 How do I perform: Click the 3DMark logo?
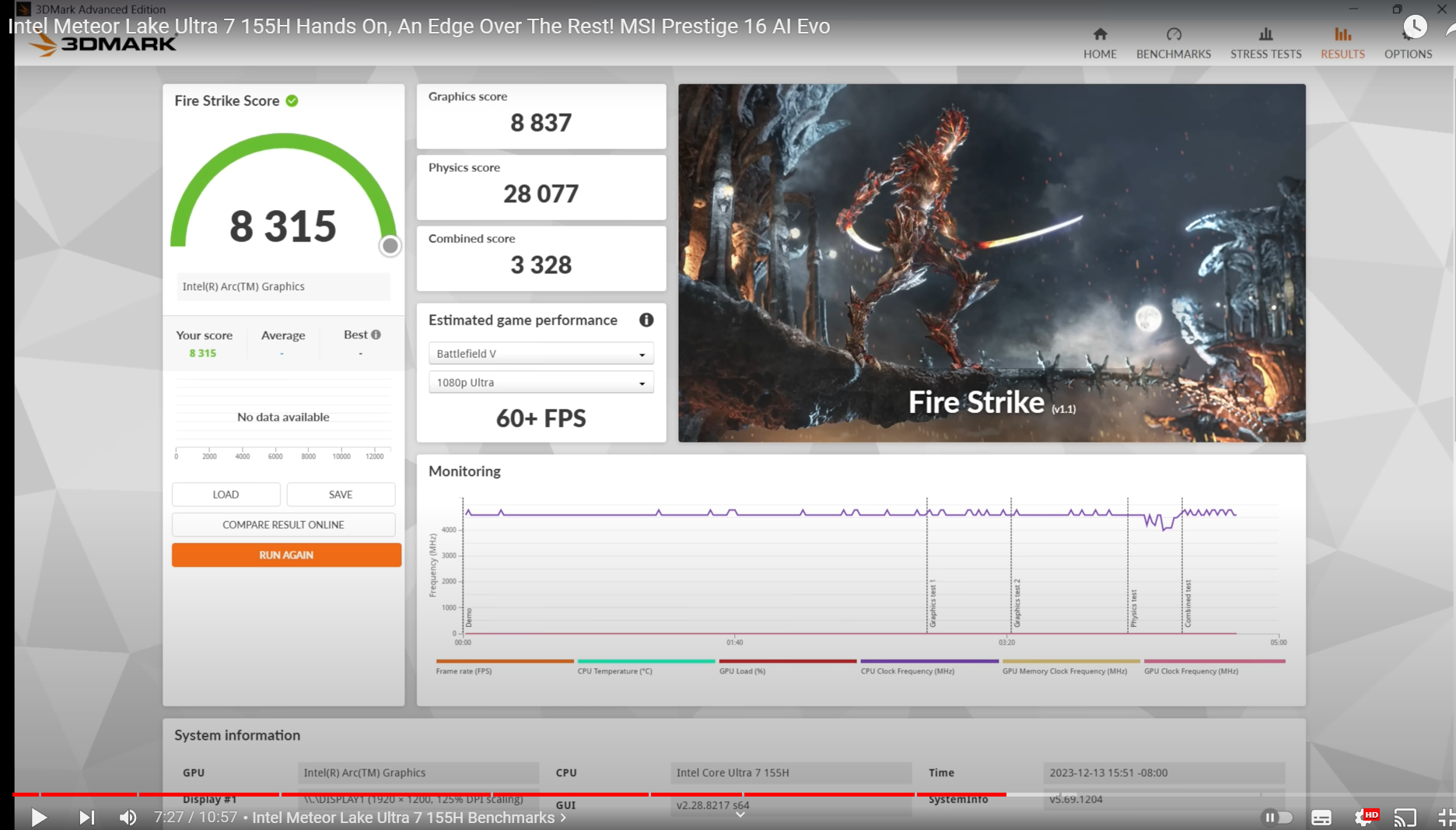[103, 45]
